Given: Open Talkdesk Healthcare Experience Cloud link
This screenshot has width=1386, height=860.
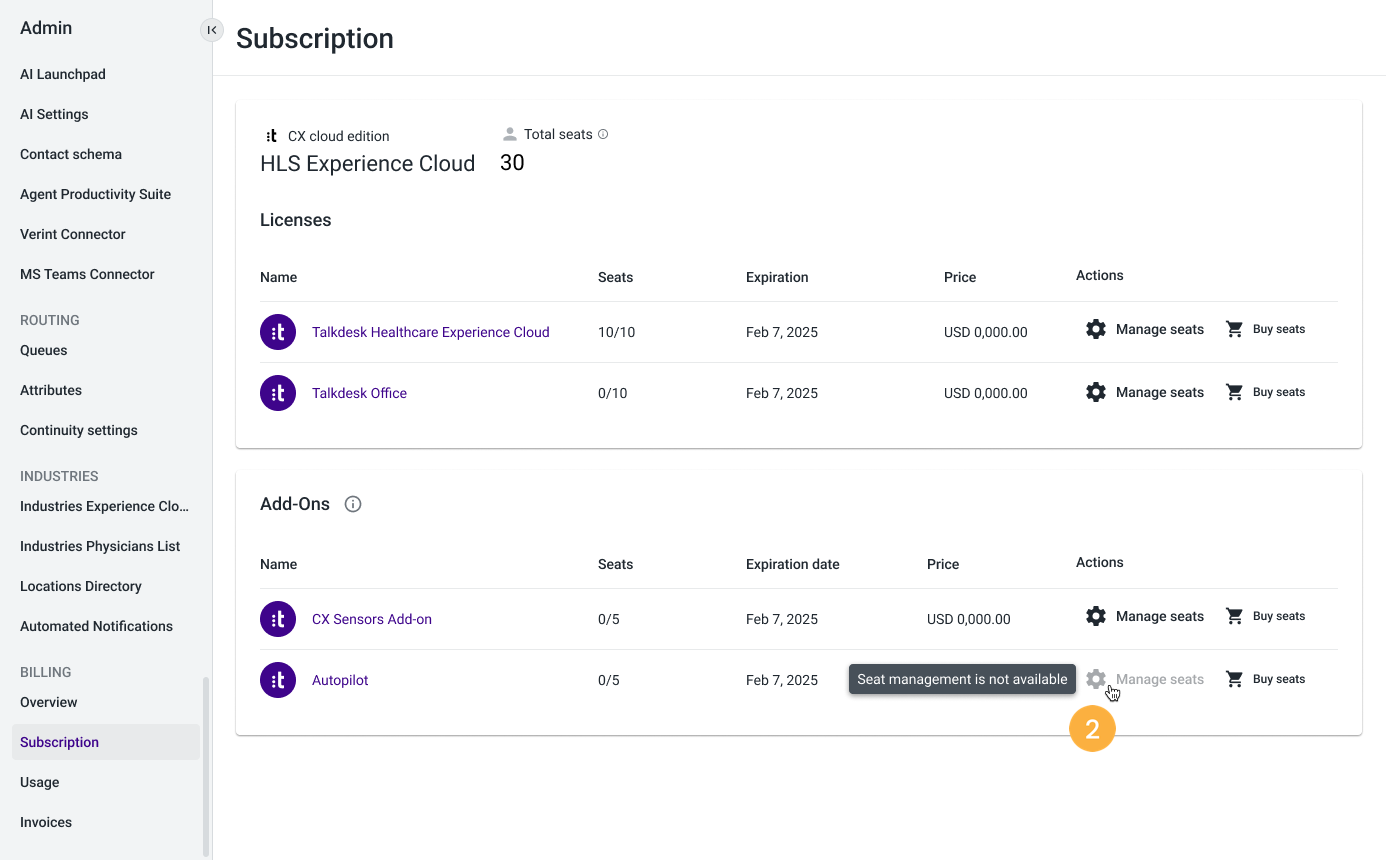Looking at the screenshot, I should coord(430,332).
